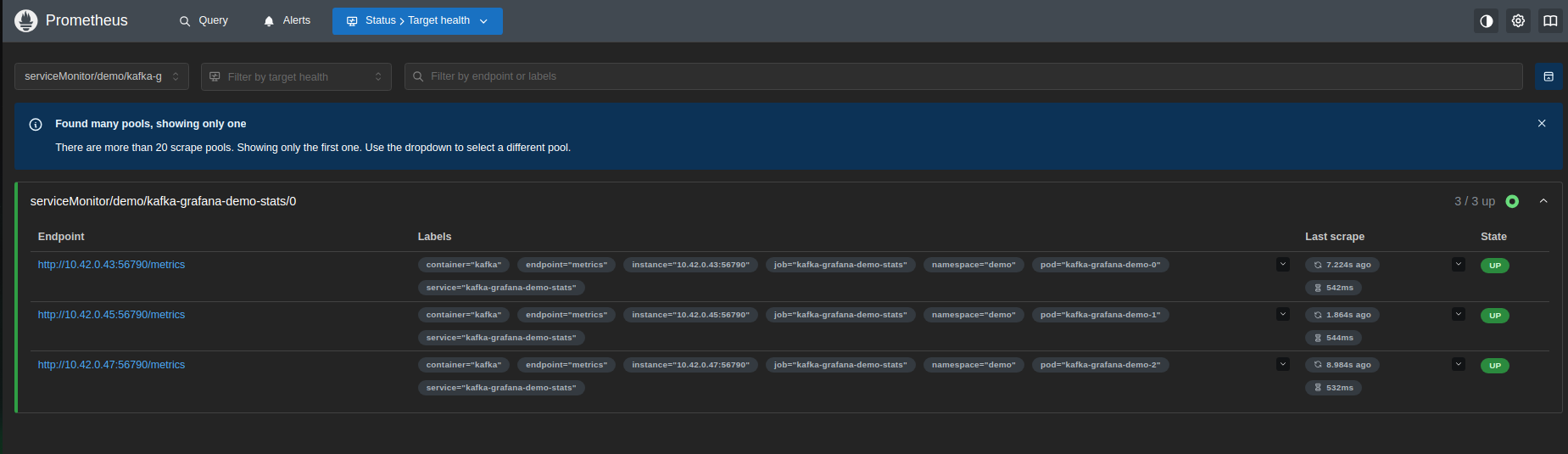
Task: Toggle the light/dark theme icon
Action: (x=1486, y=21)
